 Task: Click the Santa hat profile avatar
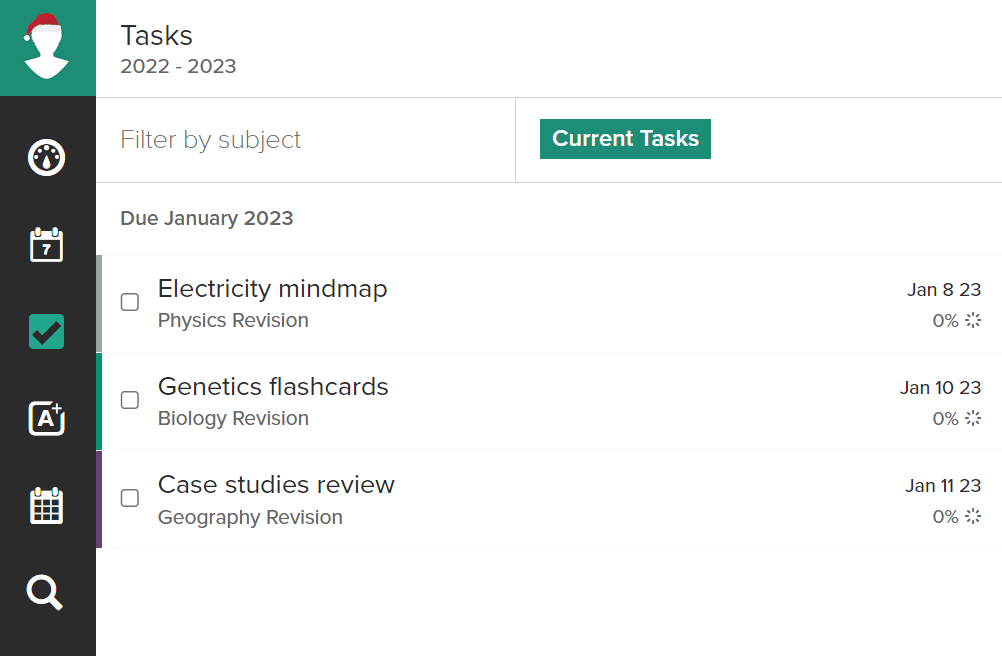(x=46, y=47)
